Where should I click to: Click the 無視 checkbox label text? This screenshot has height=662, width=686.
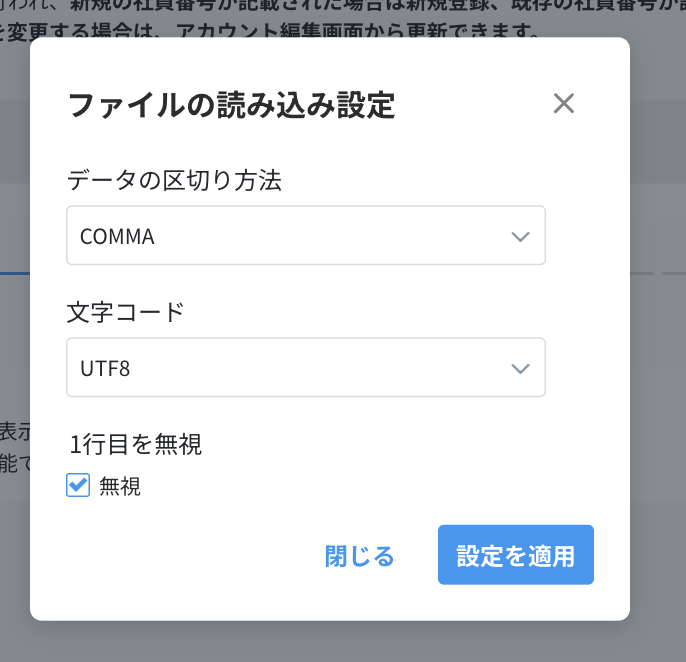[x=120, y=487]
